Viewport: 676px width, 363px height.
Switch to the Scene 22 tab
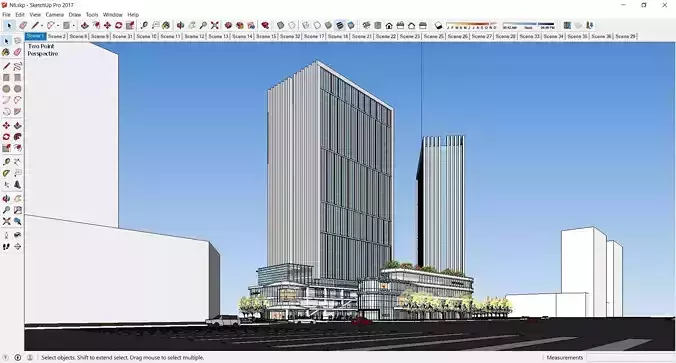click(x=385, y=36)
